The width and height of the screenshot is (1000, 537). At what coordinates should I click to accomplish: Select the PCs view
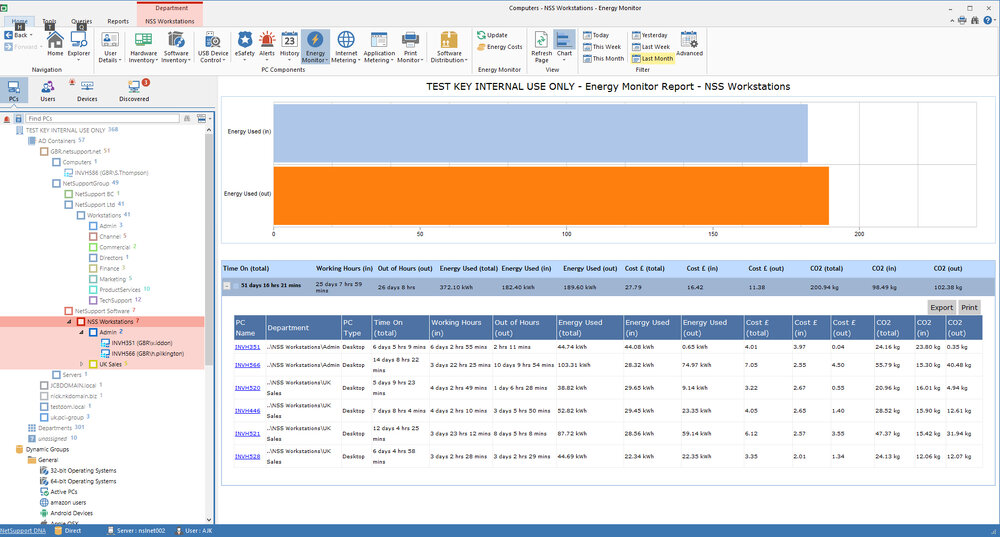13,91
